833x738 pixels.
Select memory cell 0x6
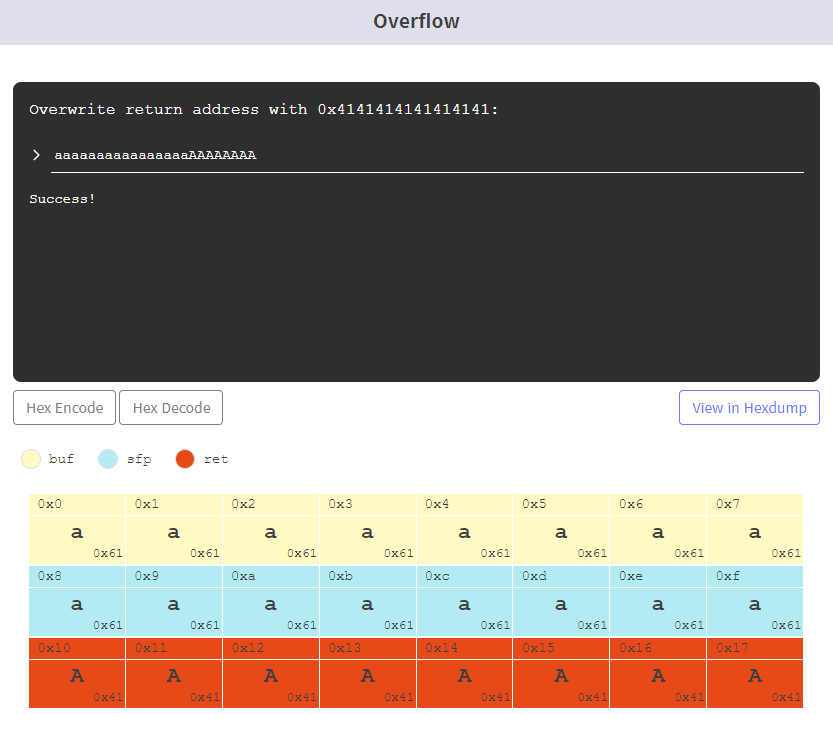[x=658, y=529]
